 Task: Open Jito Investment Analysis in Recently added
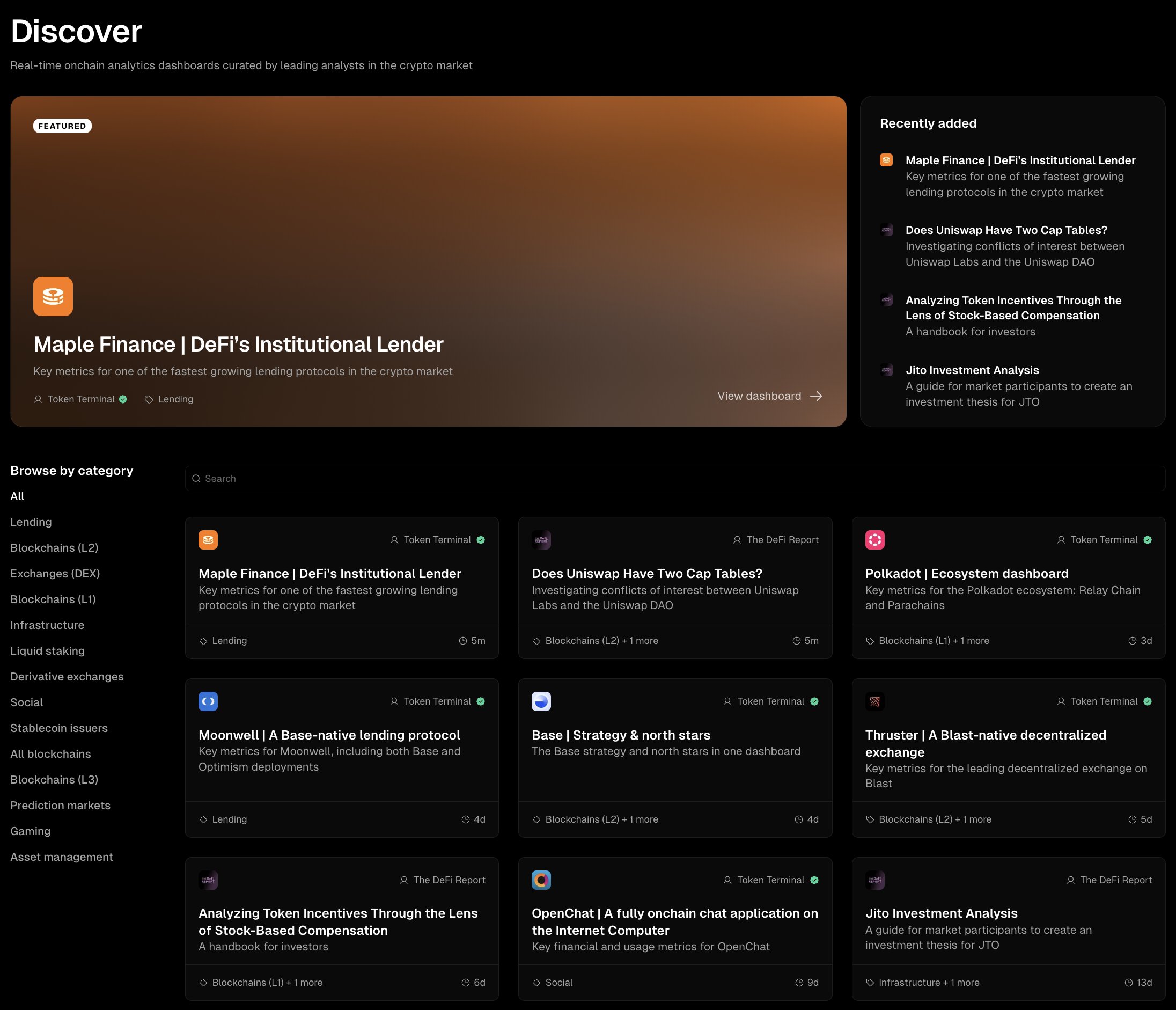[x=972, y=370]
